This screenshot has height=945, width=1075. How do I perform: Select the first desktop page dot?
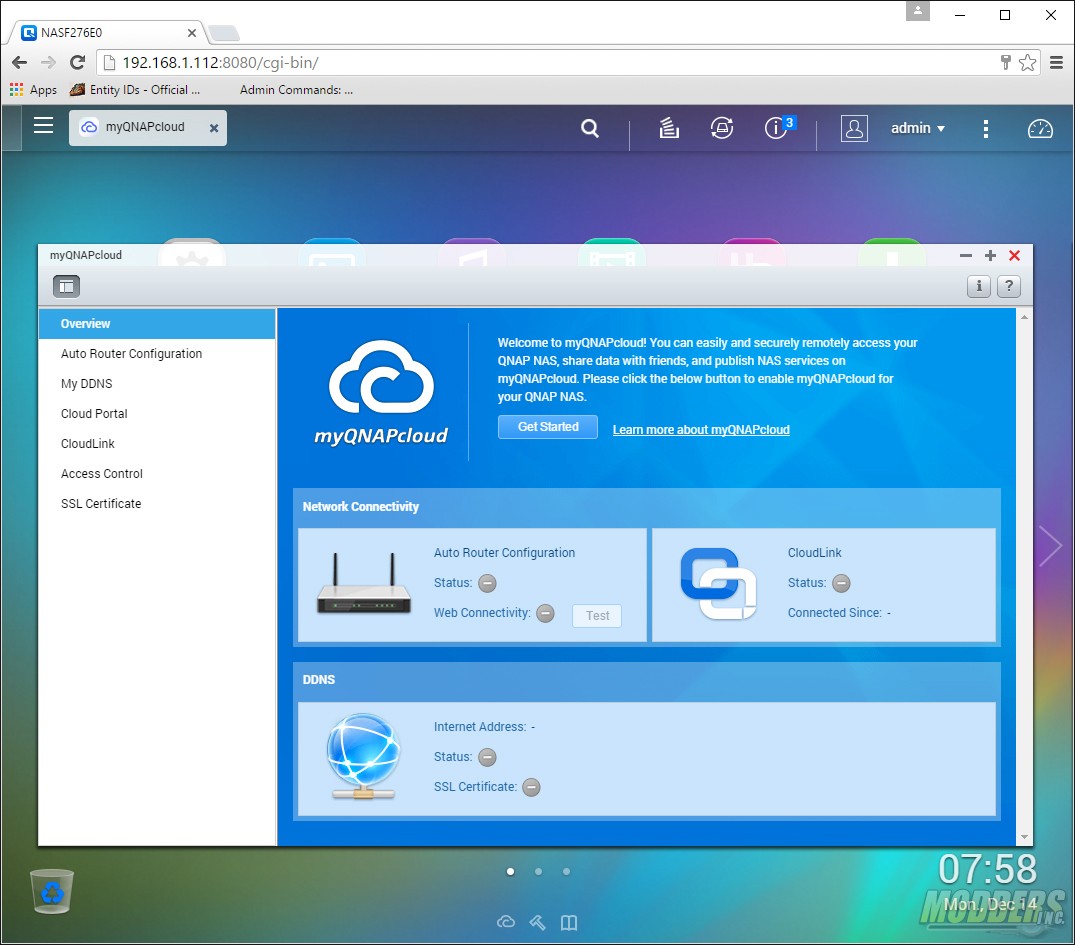[x=510, y=872]
